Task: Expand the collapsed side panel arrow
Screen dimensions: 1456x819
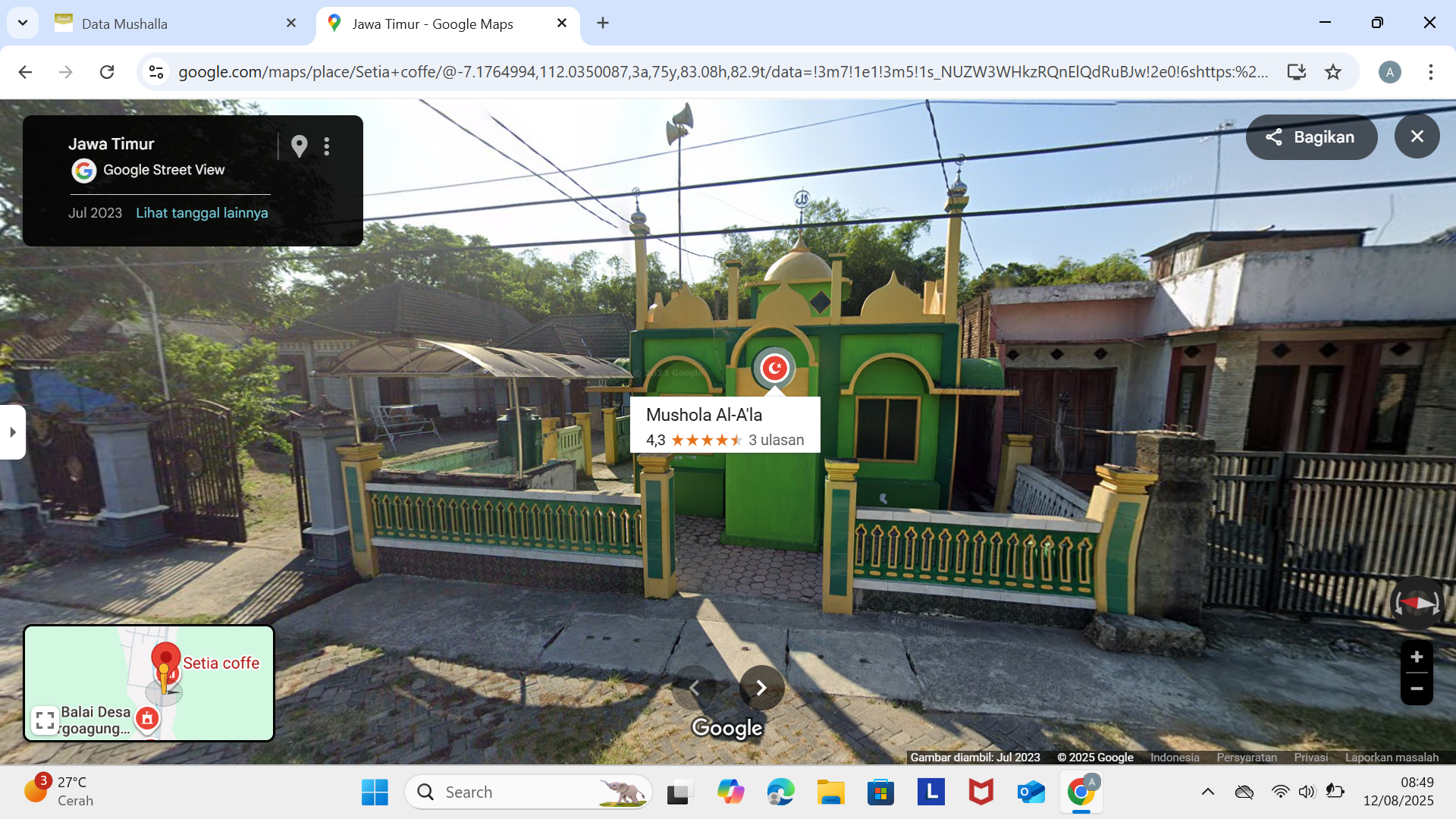Action: (12, 432)
